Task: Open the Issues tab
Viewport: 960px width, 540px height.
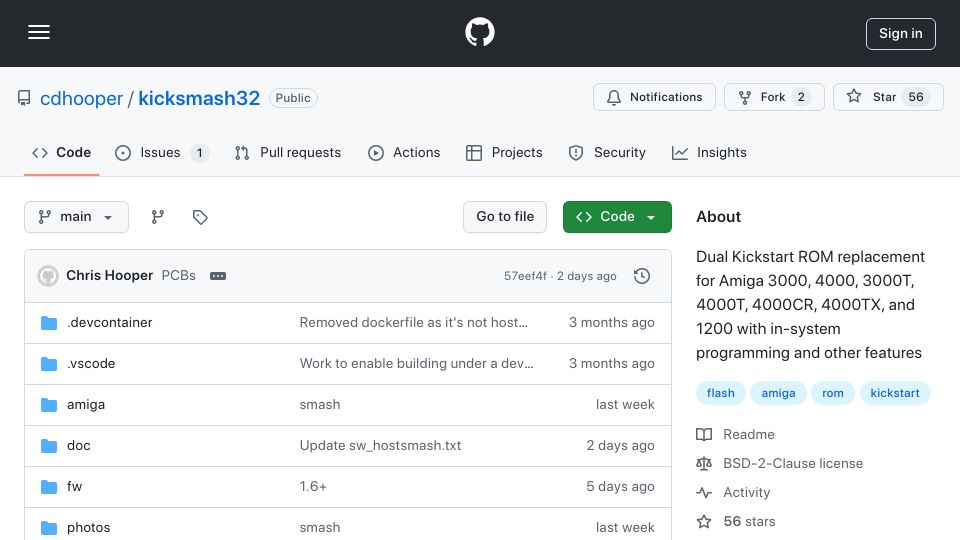Action: 162,152
